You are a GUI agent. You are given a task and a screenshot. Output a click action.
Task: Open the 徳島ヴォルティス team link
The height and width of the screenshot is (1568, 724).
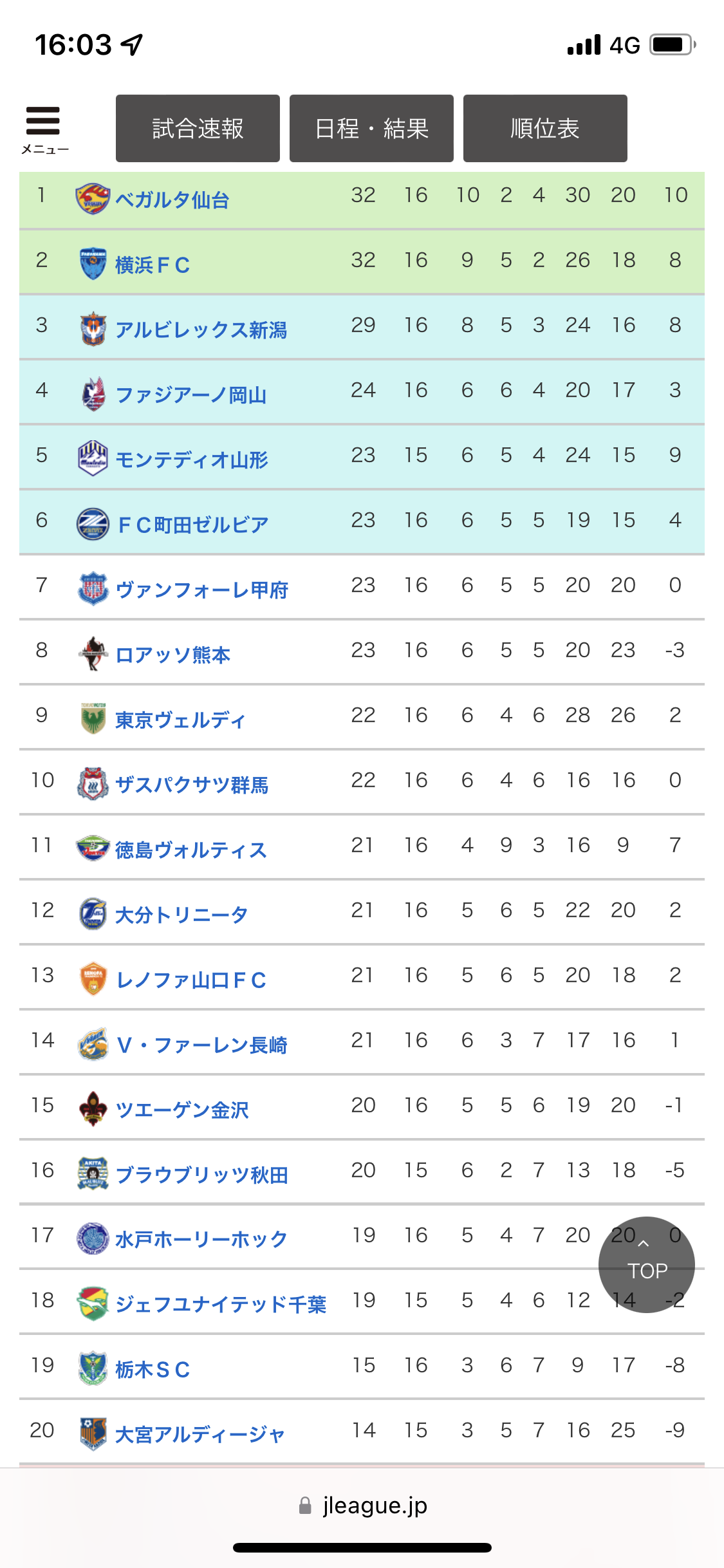point(190,850)
